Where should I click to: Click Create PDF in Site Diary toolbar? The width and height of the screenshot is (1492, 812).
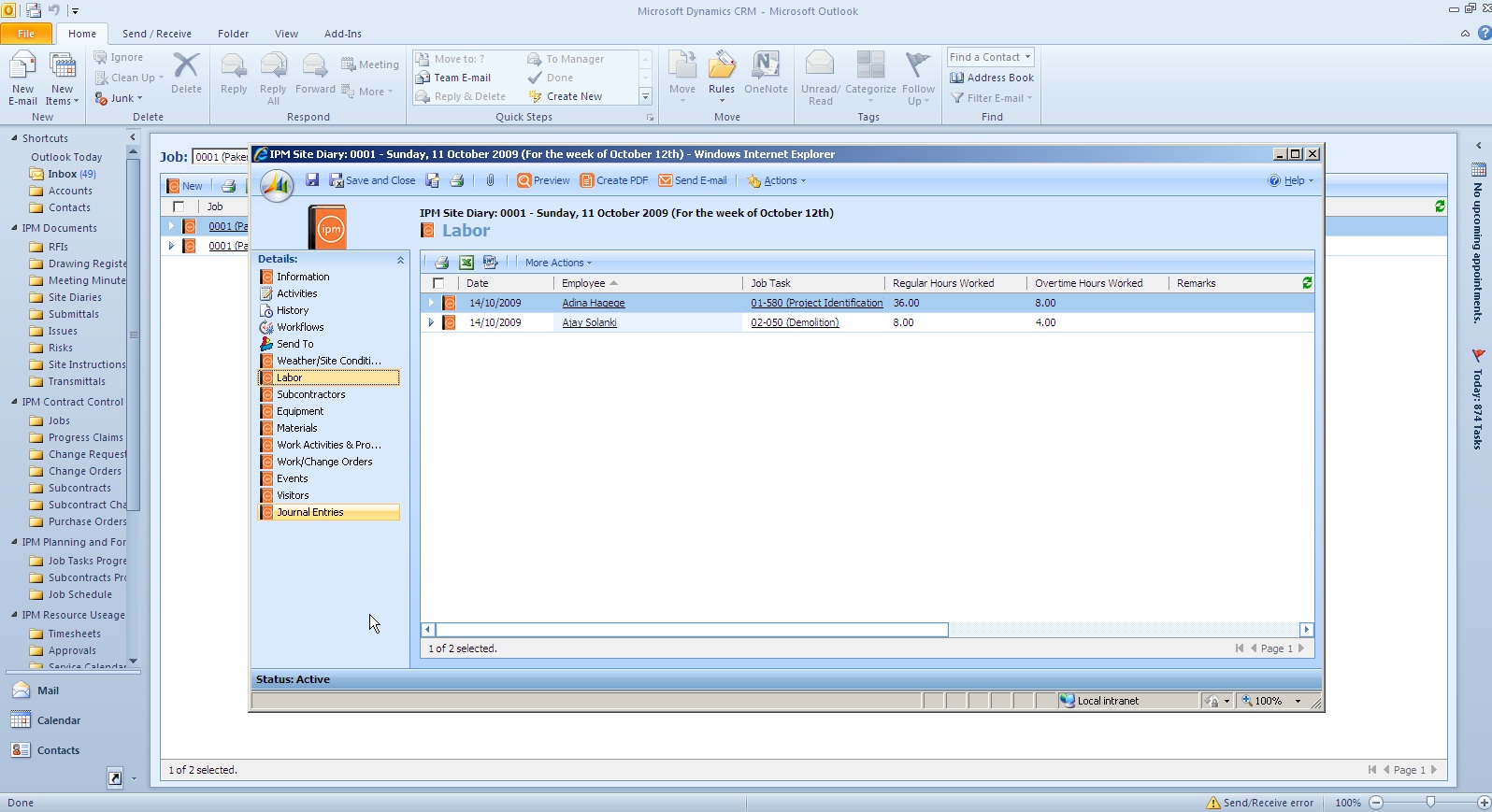tap(614, 180)
